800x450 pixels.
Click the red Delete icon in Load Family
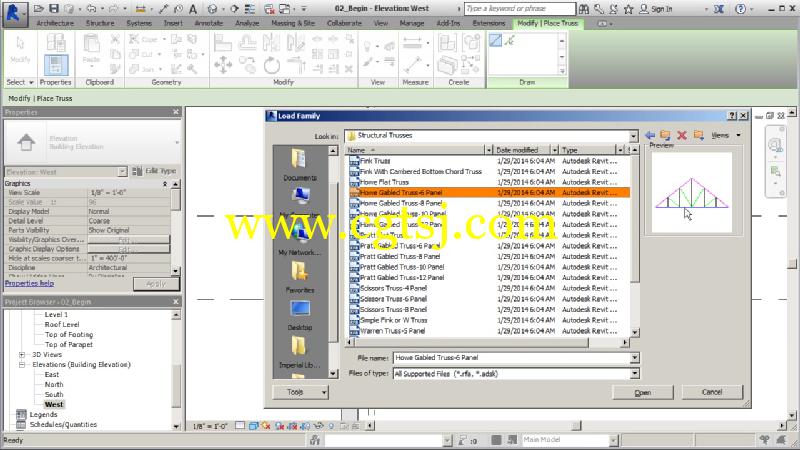[682, 135]
